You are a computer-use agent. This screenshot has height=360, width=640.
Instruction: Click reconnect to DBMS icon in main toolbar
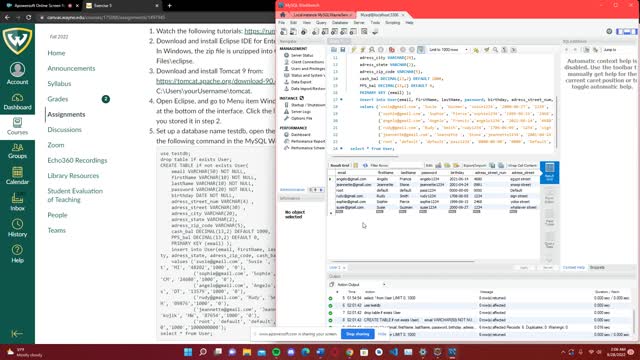[x=375, y=32]
